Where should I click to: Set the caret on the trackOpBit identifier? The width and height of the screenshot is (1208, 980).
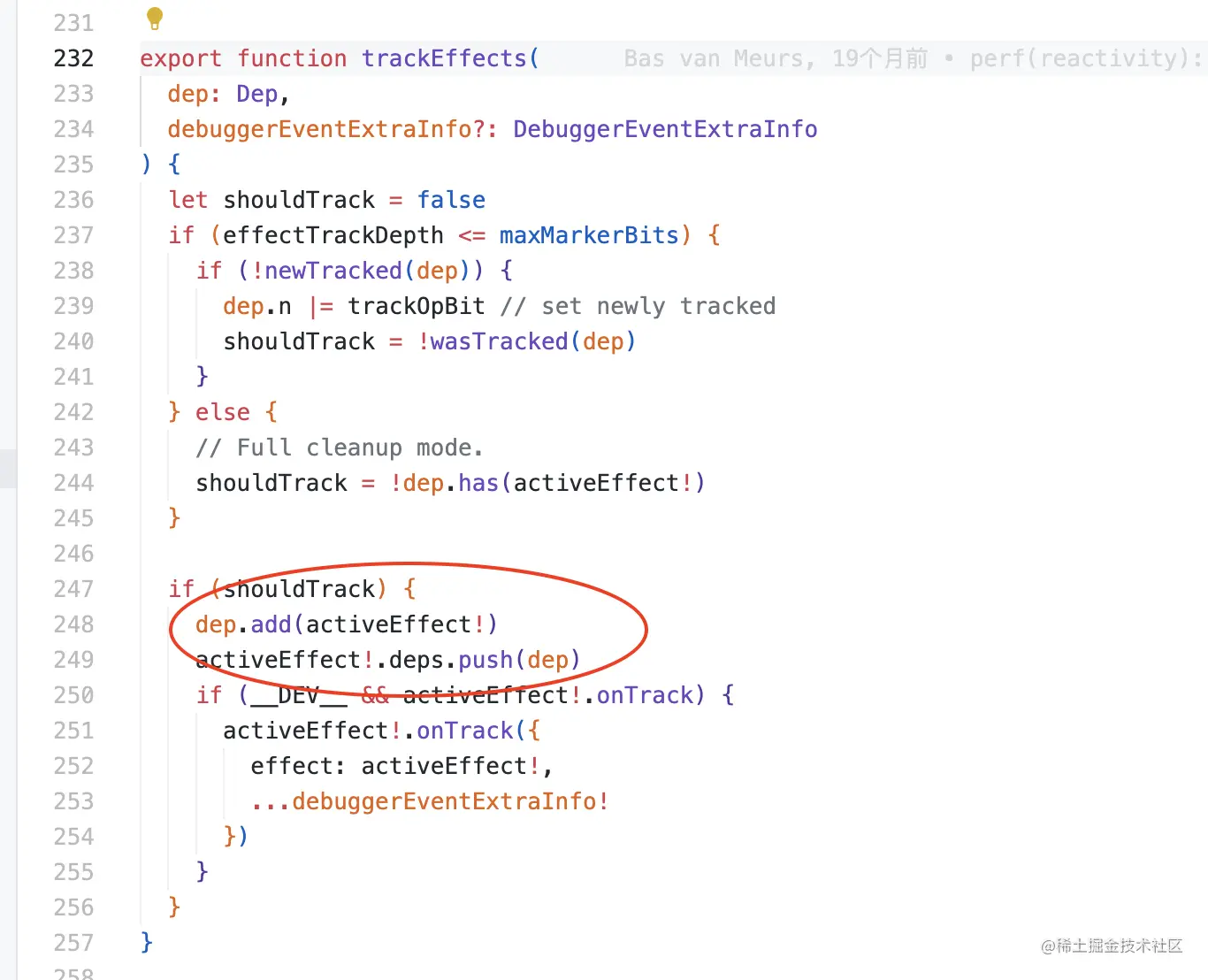click(x=417, y=306)
